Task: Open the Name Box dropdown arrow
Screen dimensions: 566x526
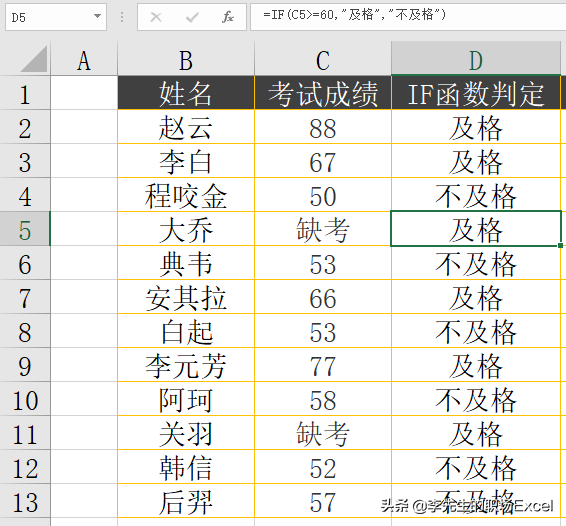Action: pos(97,16)
